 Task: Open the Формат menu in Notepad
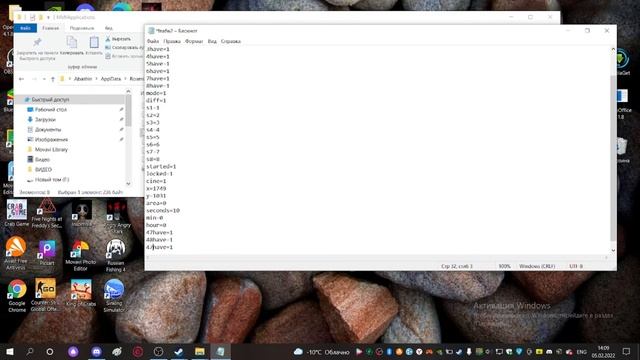coord(194,41)
